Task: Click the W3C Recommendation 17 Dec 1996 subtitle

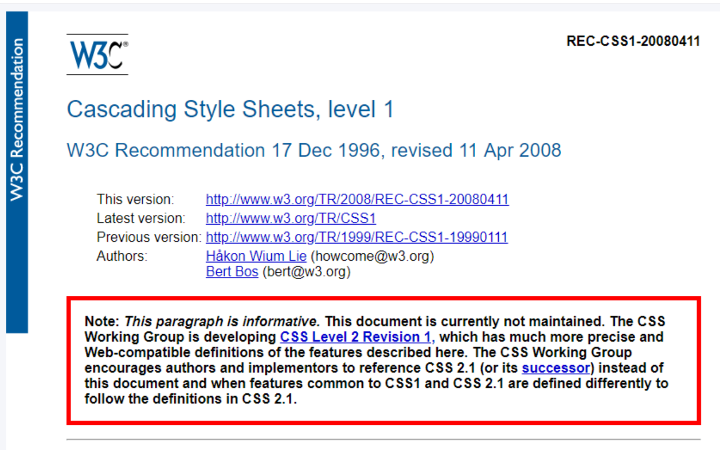Action: click(314, 151)
